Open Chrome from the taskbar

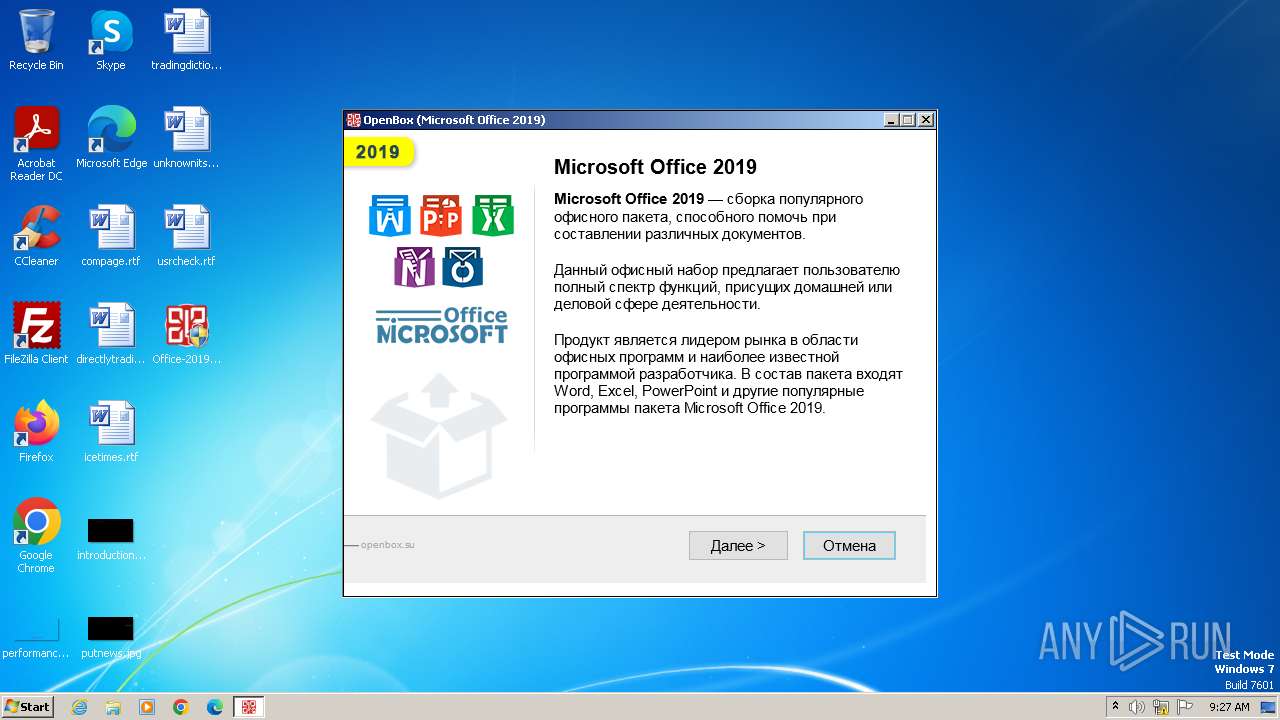(x=181, y=707)
